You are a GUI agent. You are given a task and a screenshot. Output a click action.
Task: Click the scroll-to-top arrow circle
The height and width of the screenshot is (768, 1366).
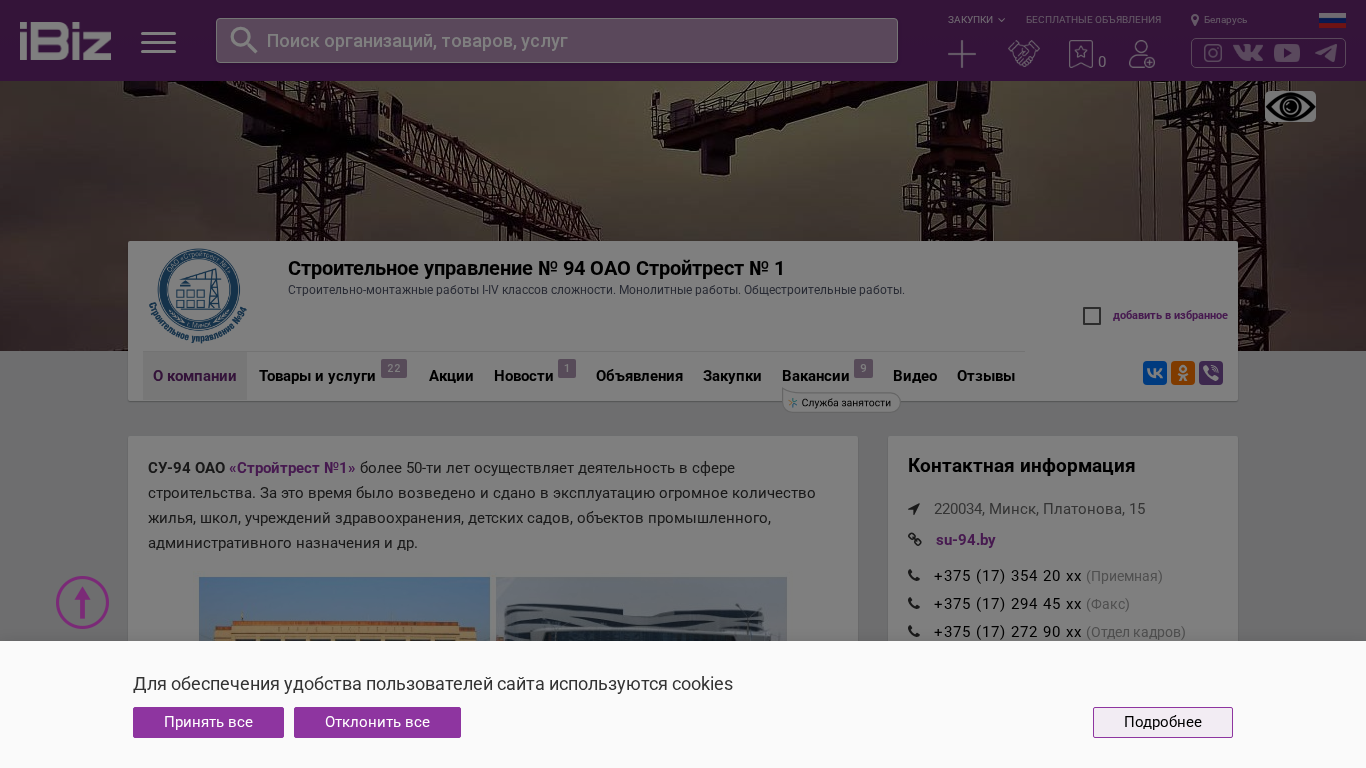pyautogui.click(x=82, y=603)
